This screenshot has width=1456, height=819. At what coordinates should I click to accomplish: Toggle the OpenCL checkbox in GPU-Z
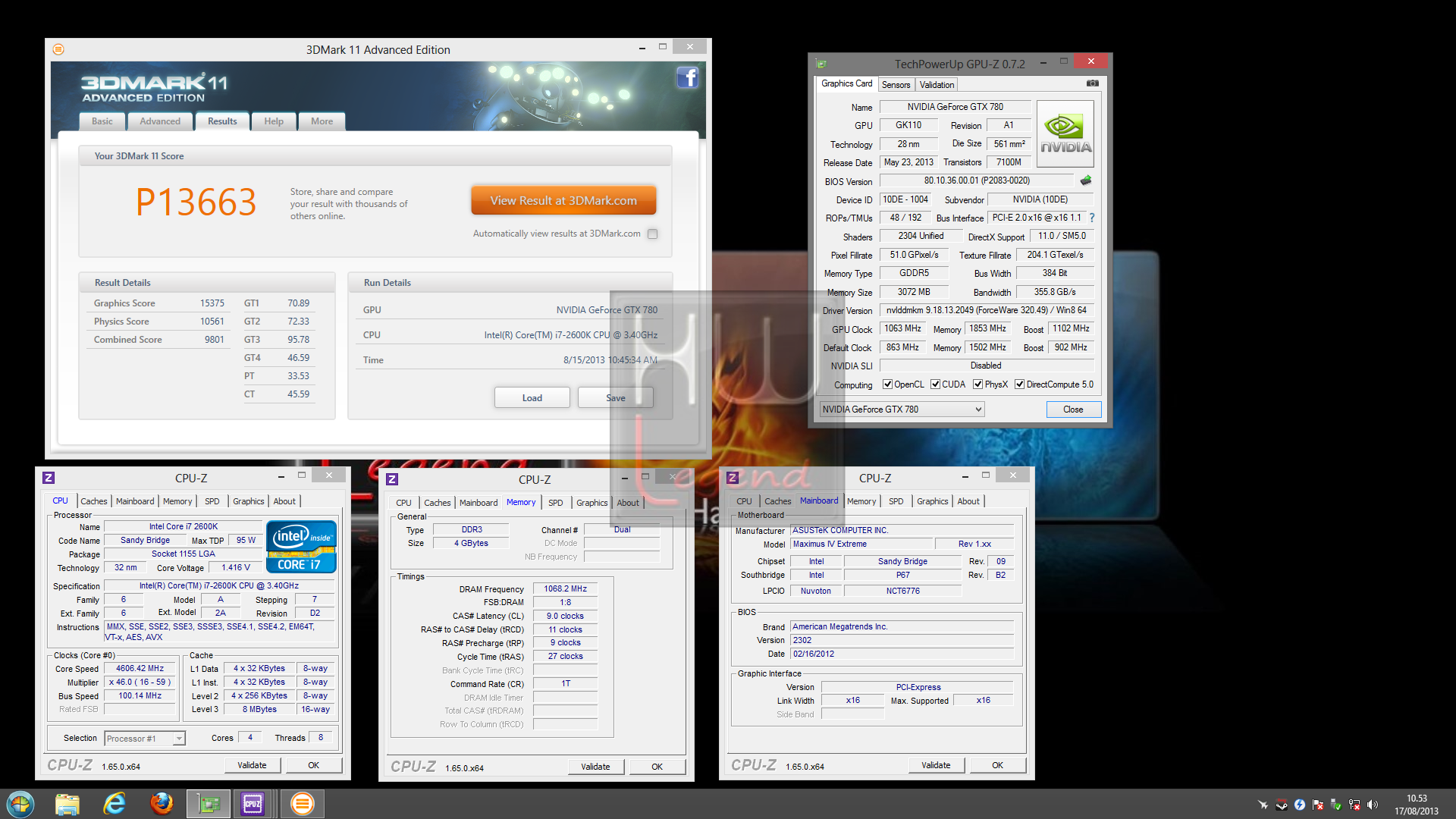[x=887, y=384]
